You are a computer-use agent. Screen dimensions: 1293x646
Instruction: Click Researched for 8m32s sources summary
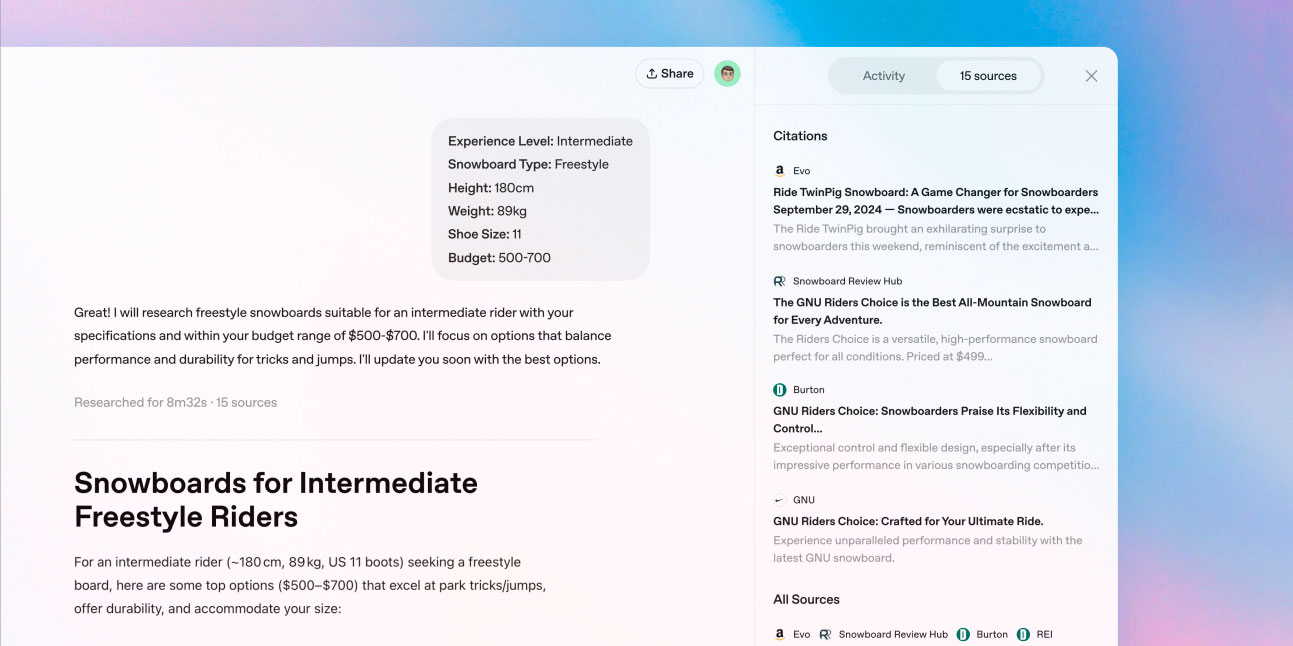175,402
